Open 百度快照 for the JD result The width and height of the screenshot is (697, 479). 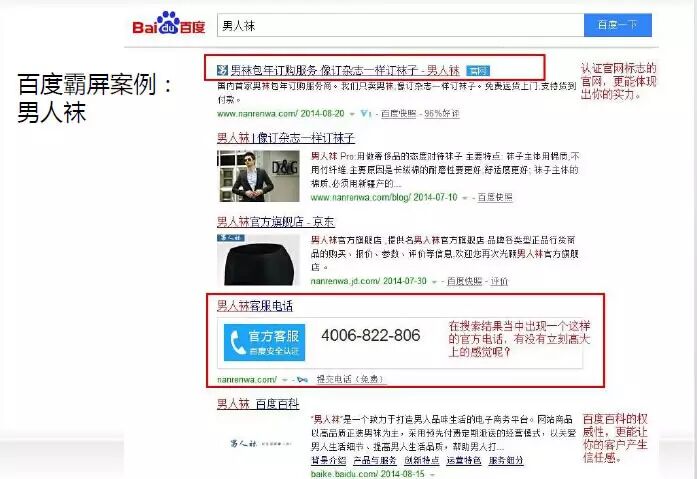(465, 281)
